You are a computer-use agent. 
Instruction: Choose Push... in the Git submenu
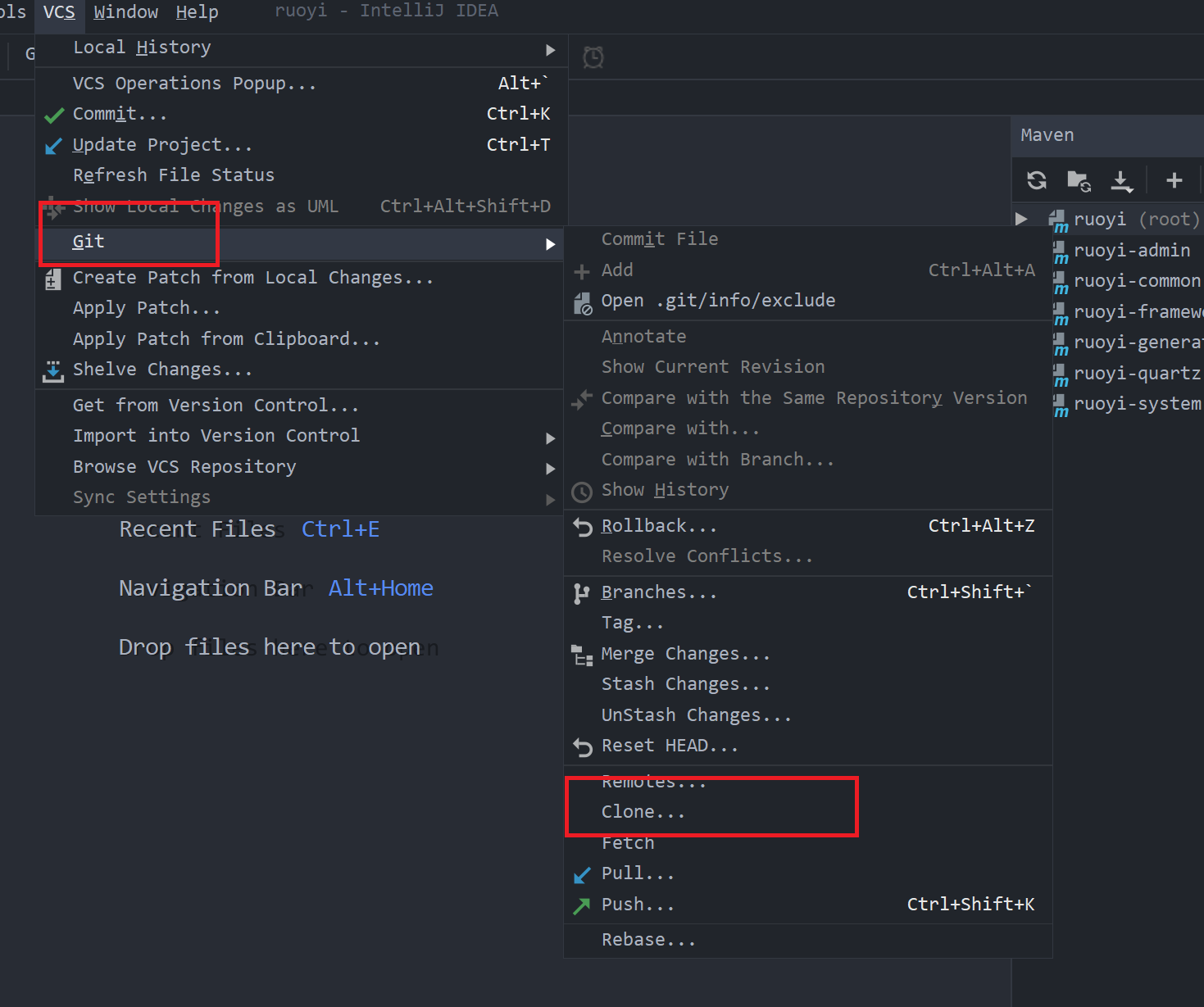coord(808,905)
